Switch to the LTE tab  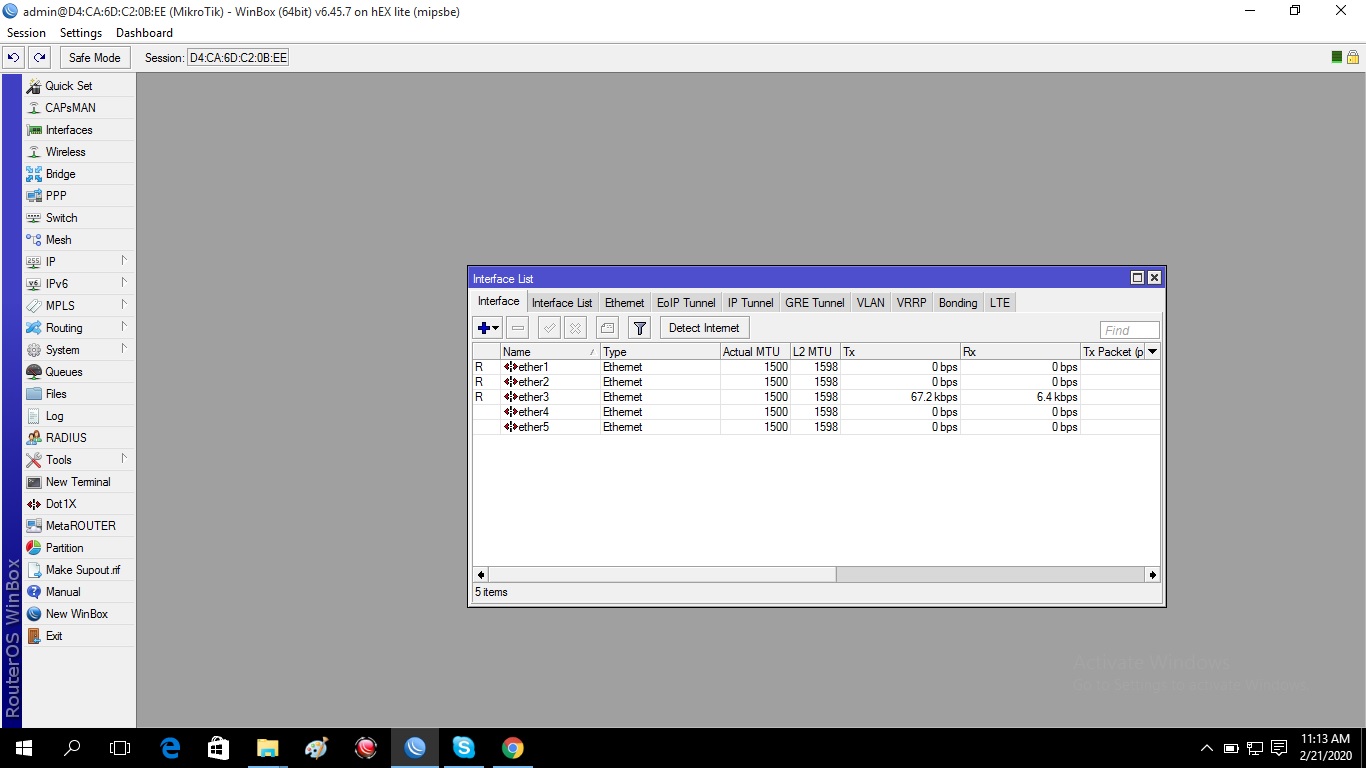pos(1000,303)
